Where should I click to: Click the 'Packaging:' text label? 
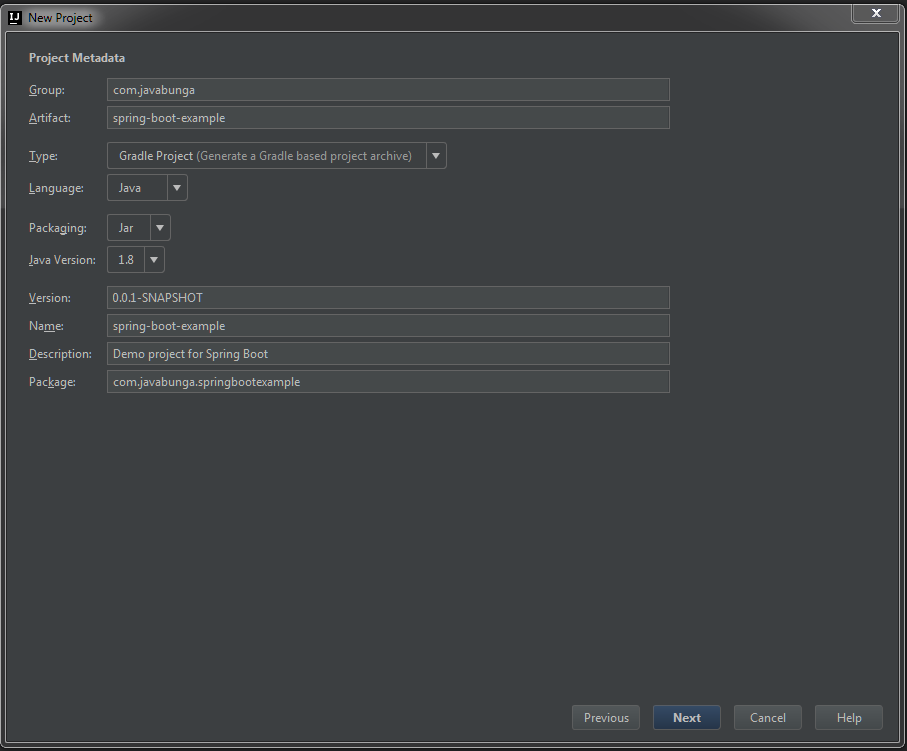pyautogui.click(x=58, y=228)
